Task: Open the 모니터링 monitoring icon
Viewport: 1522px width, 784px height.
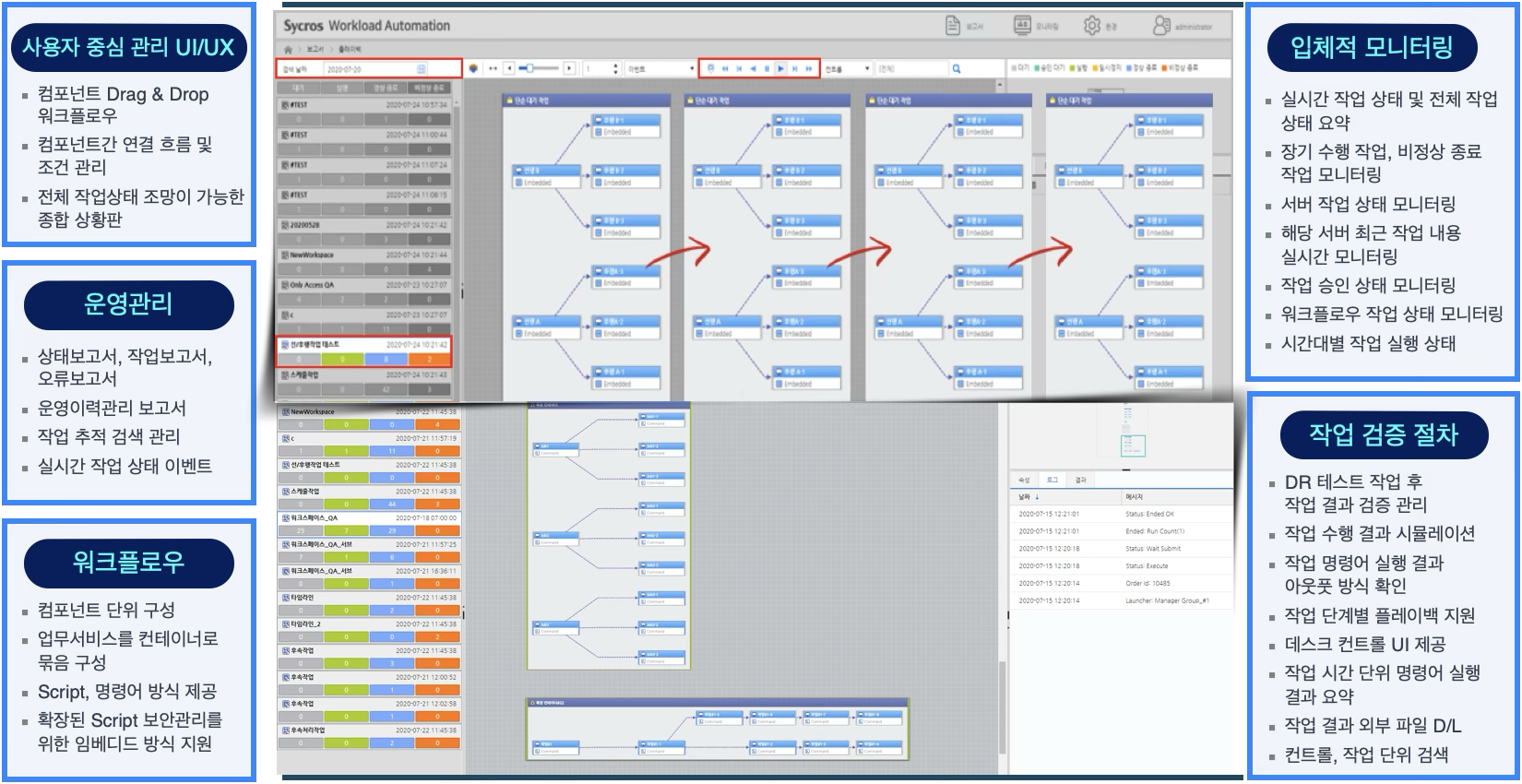Action: [1022, 26]
